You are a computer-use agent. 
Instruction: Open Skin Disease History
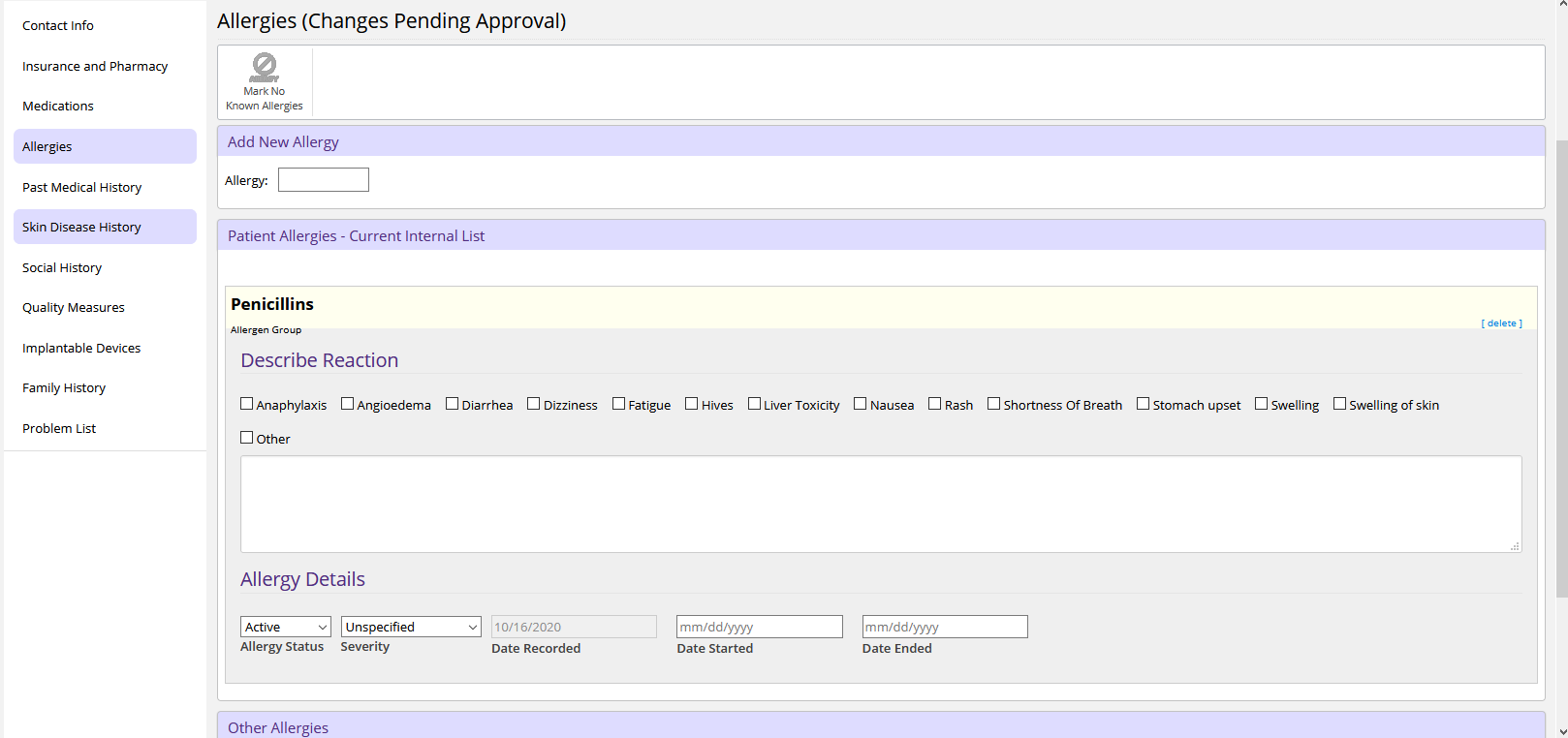pos(105,227)
